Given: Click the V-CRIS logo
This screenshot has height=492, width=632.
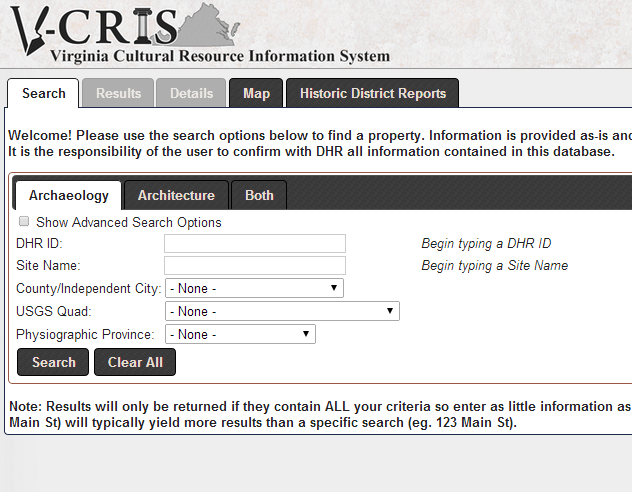Looking at the screenshot, I should [x=125, y=27].
